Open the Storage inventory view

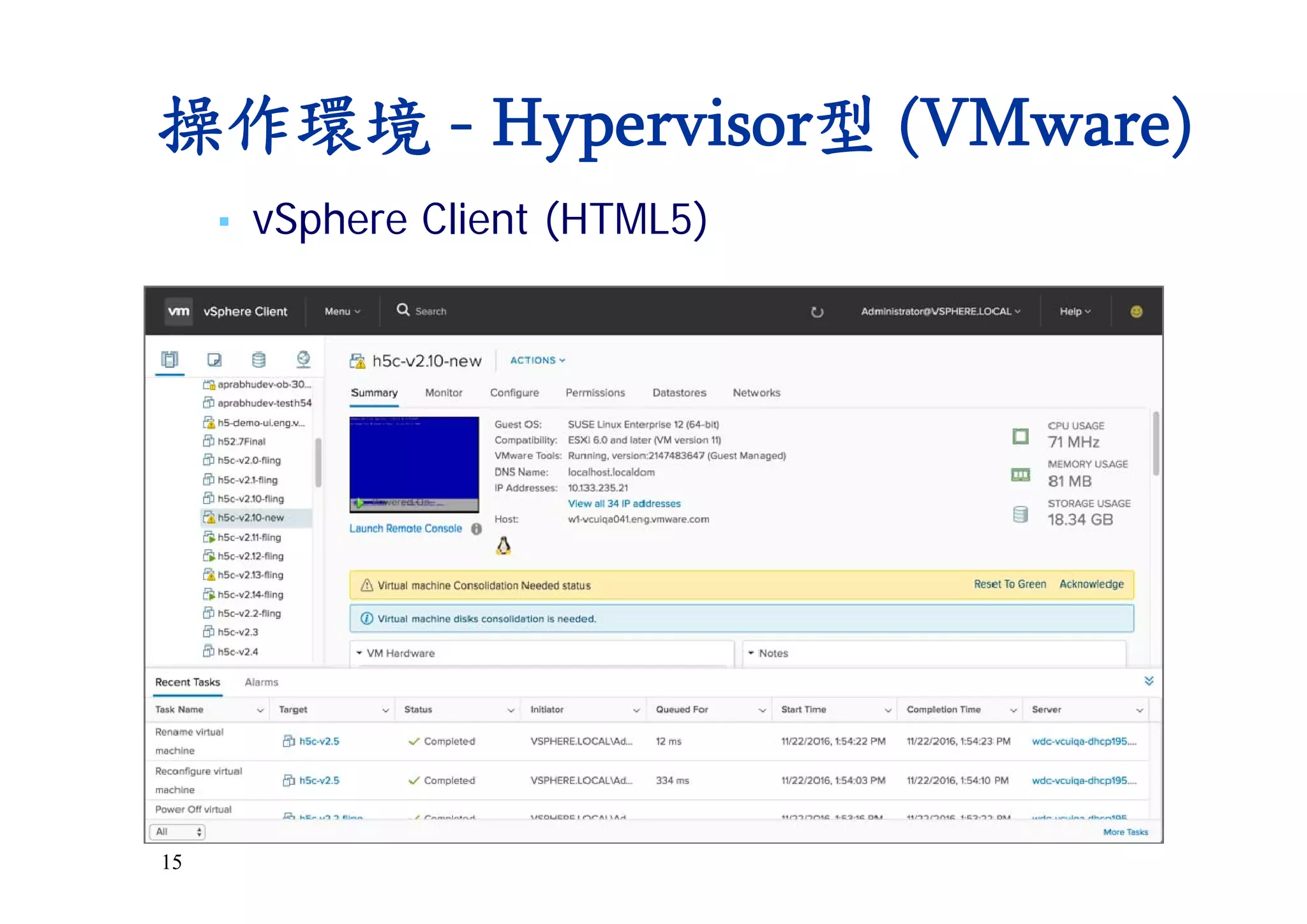pyautogui.click(x=258, y=360)
